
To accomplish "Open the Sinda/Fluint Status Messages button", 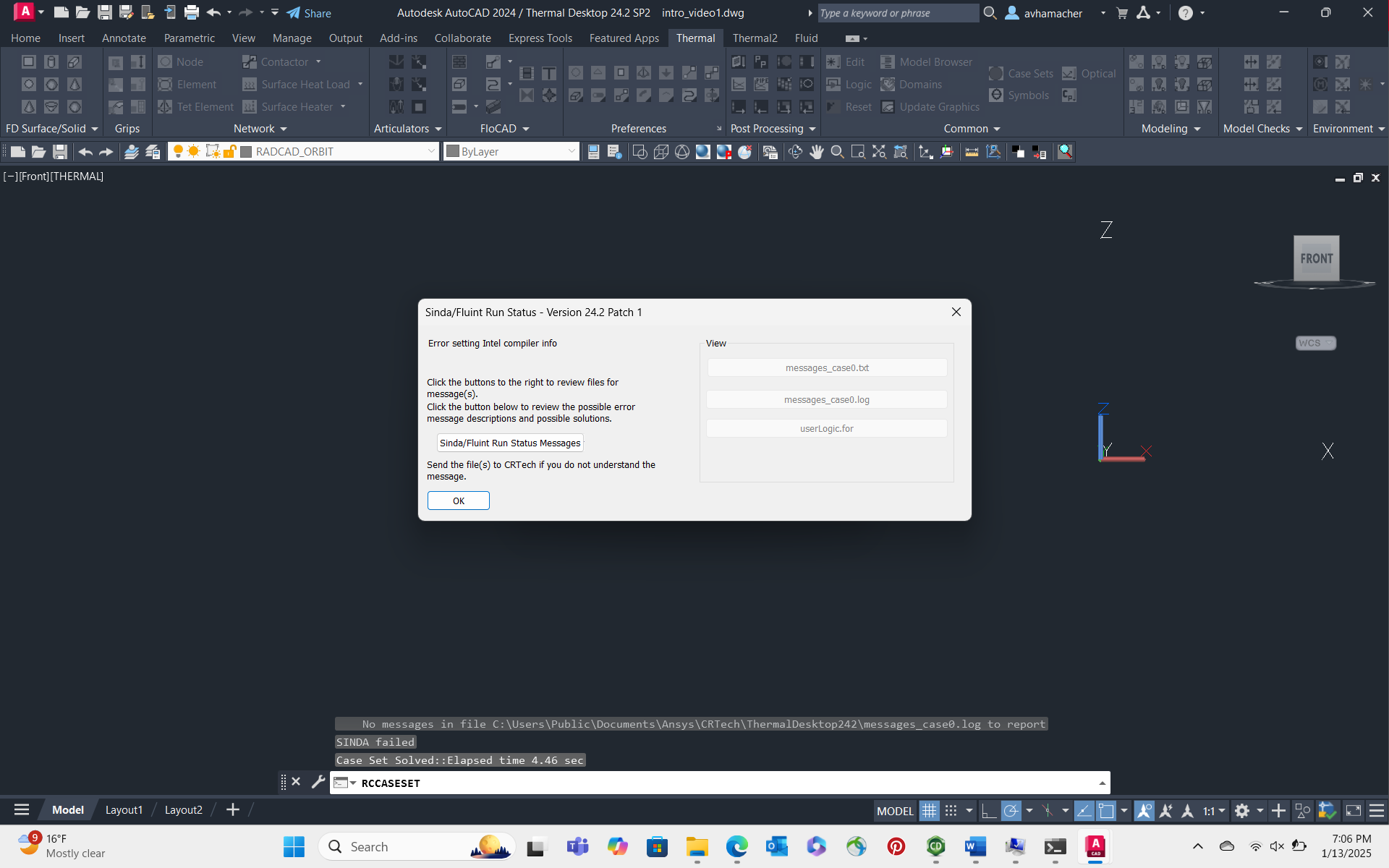I will (510, 443).
